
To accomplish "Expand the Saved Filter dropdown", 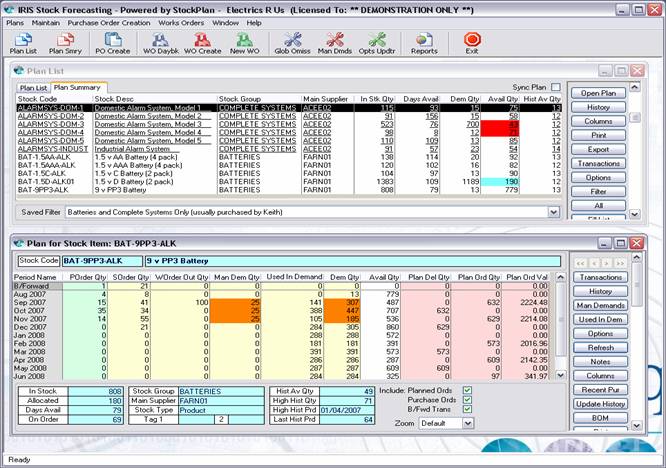I will click(551, 213).
